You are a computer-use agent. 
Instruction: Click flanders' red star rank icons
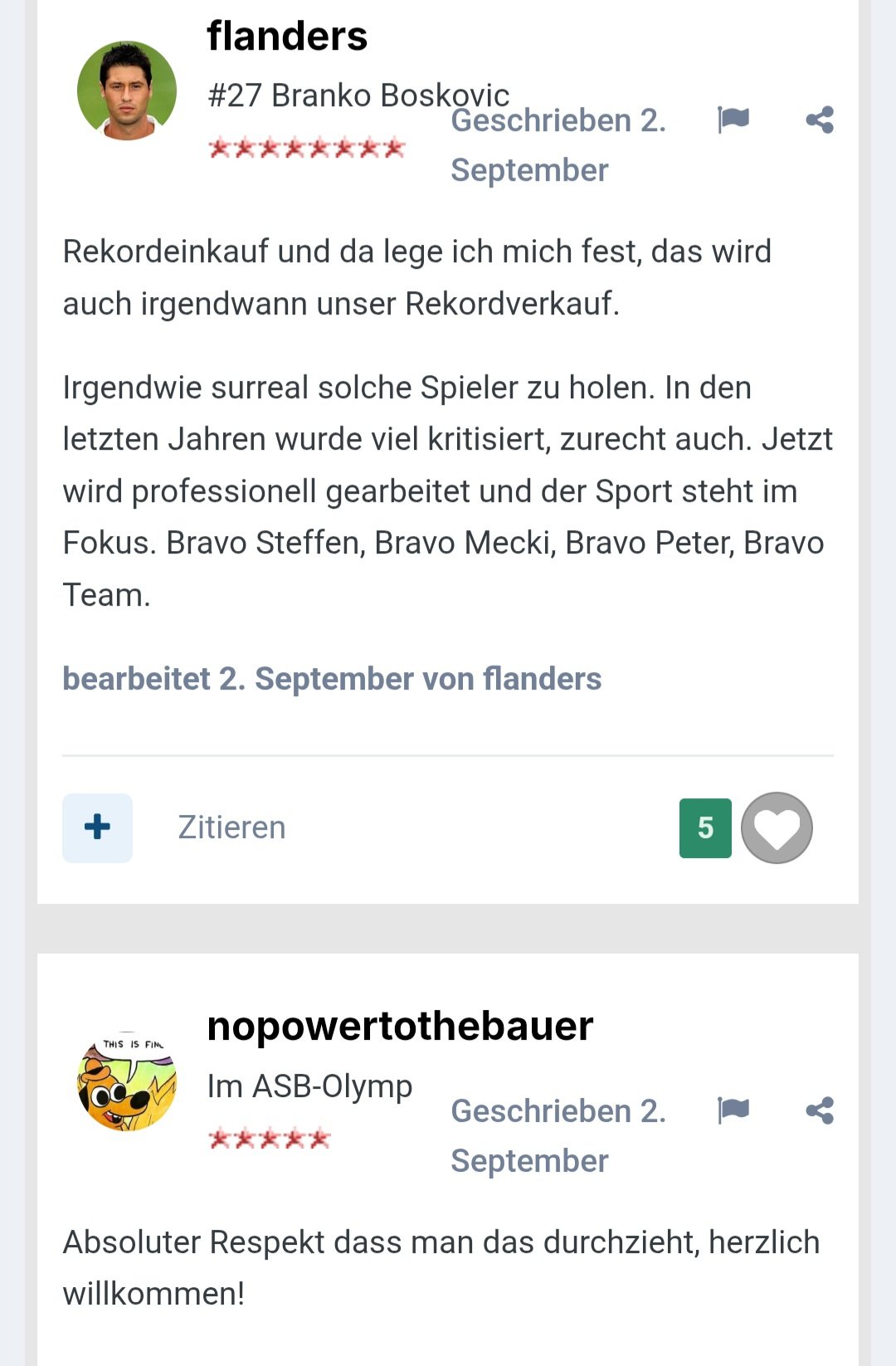pyautogui.click(x=306, y=149)
